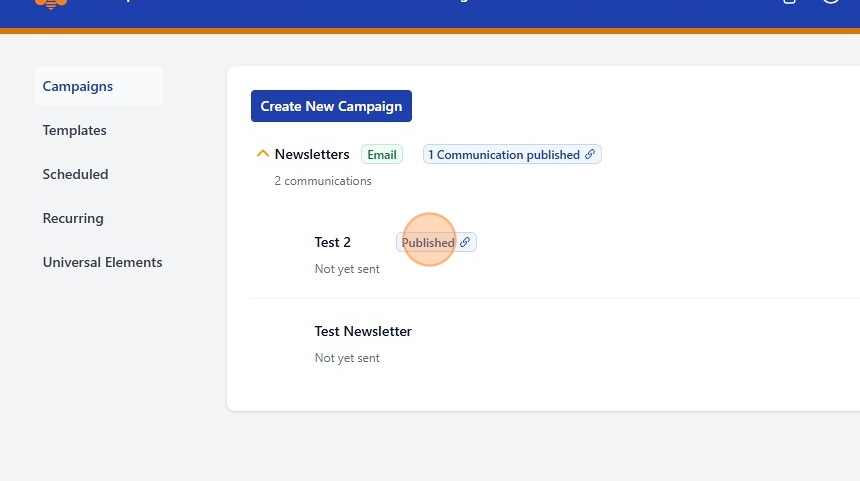Open the Test Newsletter communication

(x=363, y=331)
